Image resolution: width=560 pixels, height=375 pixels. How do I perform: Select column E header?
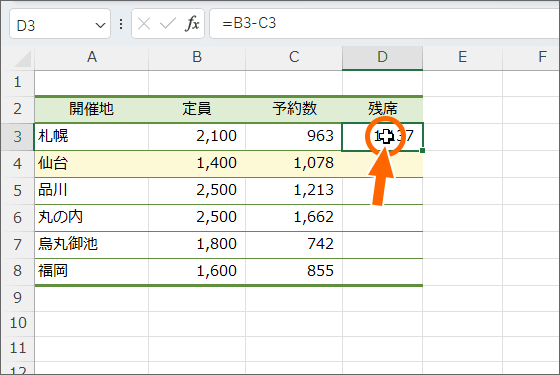462,57
